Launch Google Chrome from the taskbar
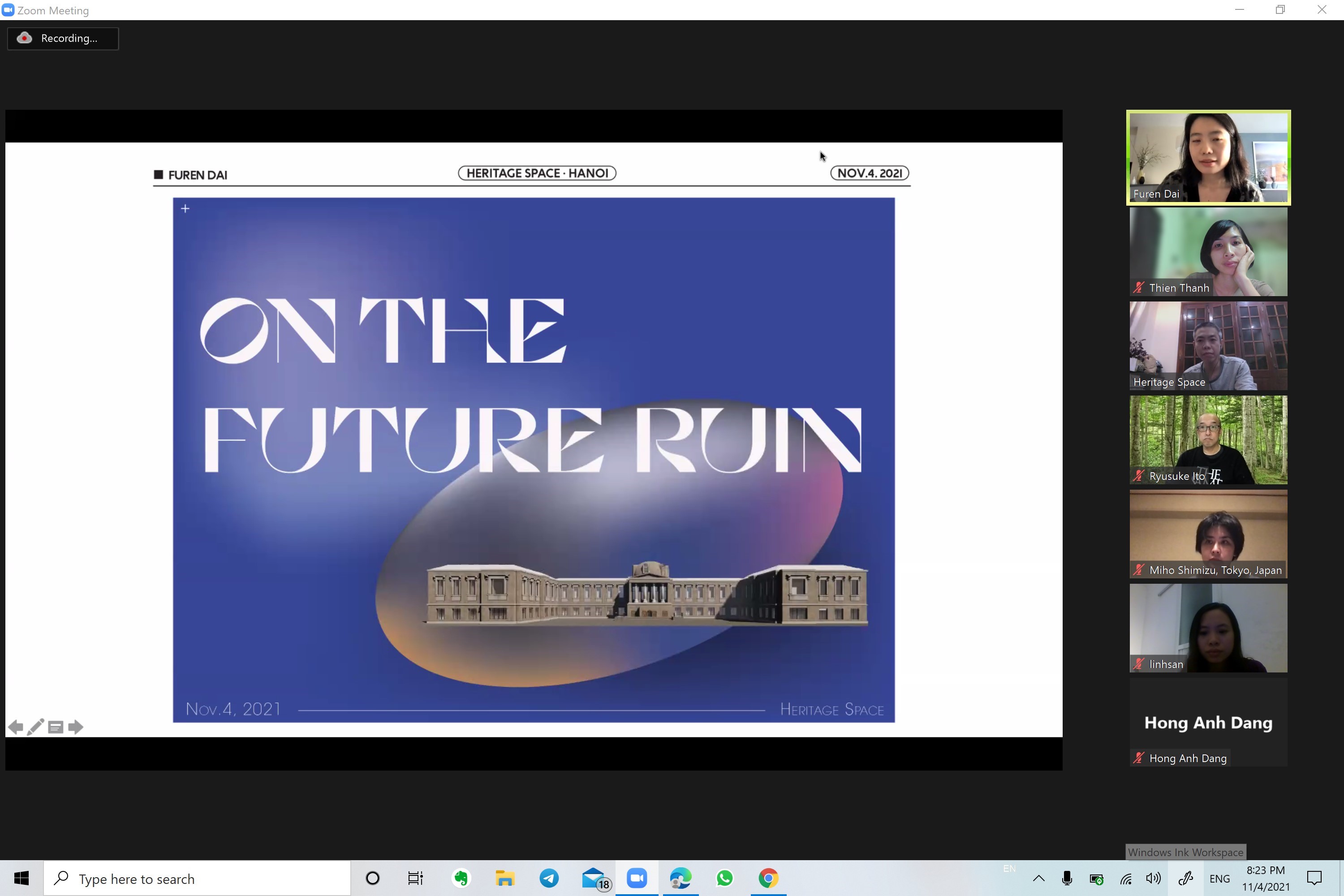Viewport: 1344px width, 896px height. coord(769,878)
